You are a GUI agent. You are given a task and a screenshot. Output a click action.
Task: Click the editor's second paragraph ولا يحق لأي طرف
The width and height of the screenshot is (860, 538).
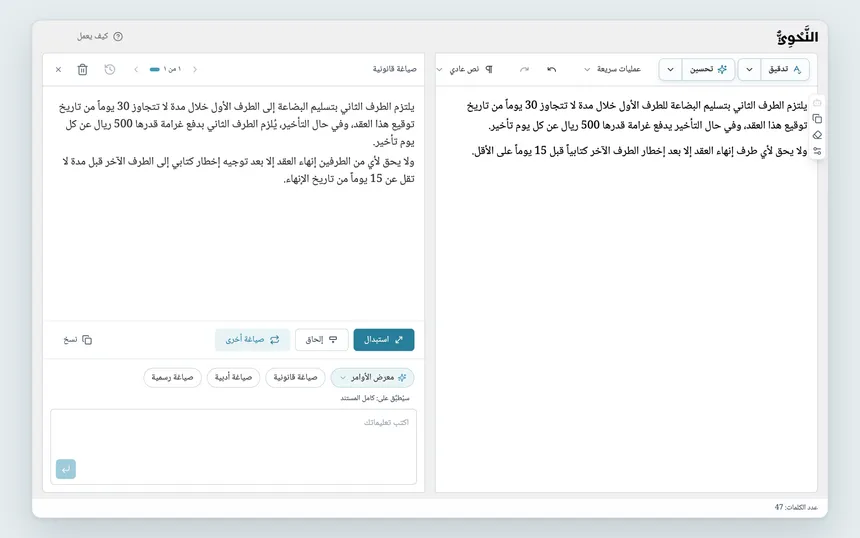(x=640, y=151)
